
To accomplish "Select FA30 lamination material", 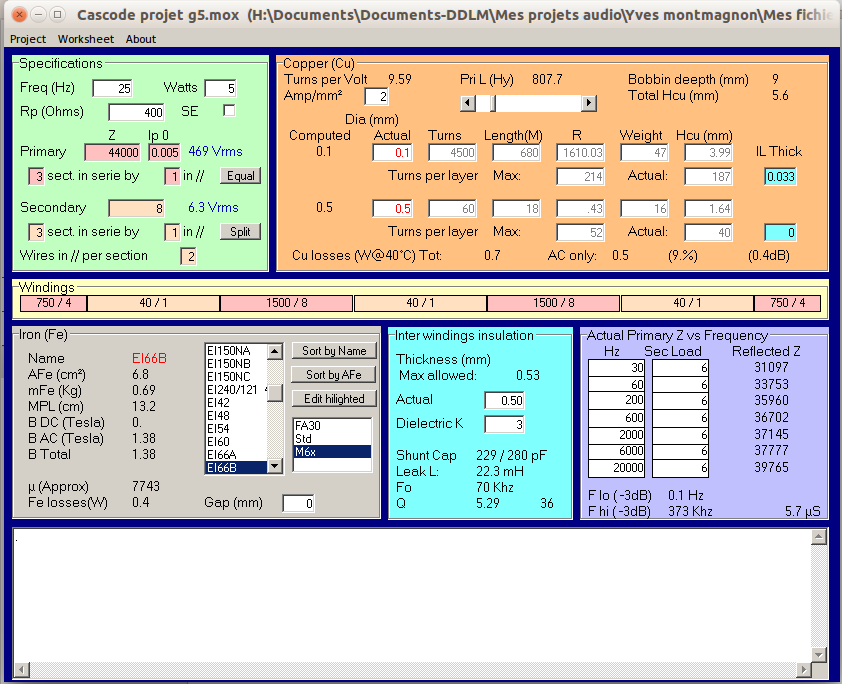I will (331, 424).
